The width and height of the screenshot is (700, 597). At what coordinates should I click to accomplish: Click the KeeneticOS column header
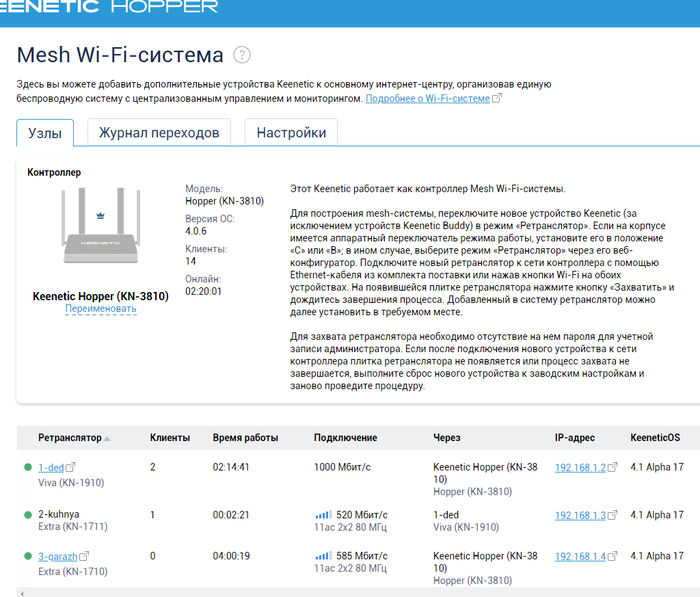point(655,438)
